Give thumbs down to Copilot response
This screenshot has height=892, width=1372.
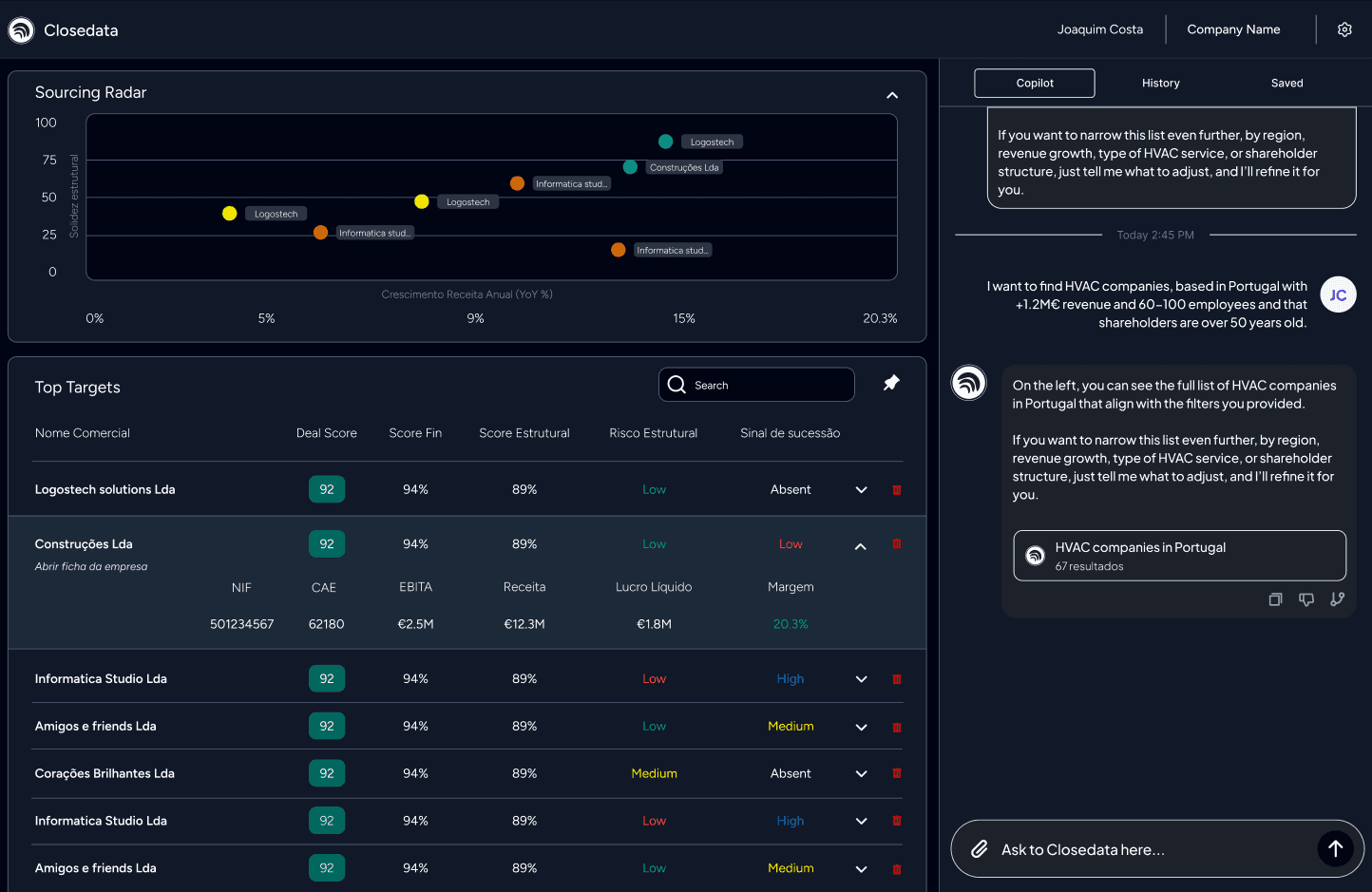pyautogui.click(x=1306, y=599)
